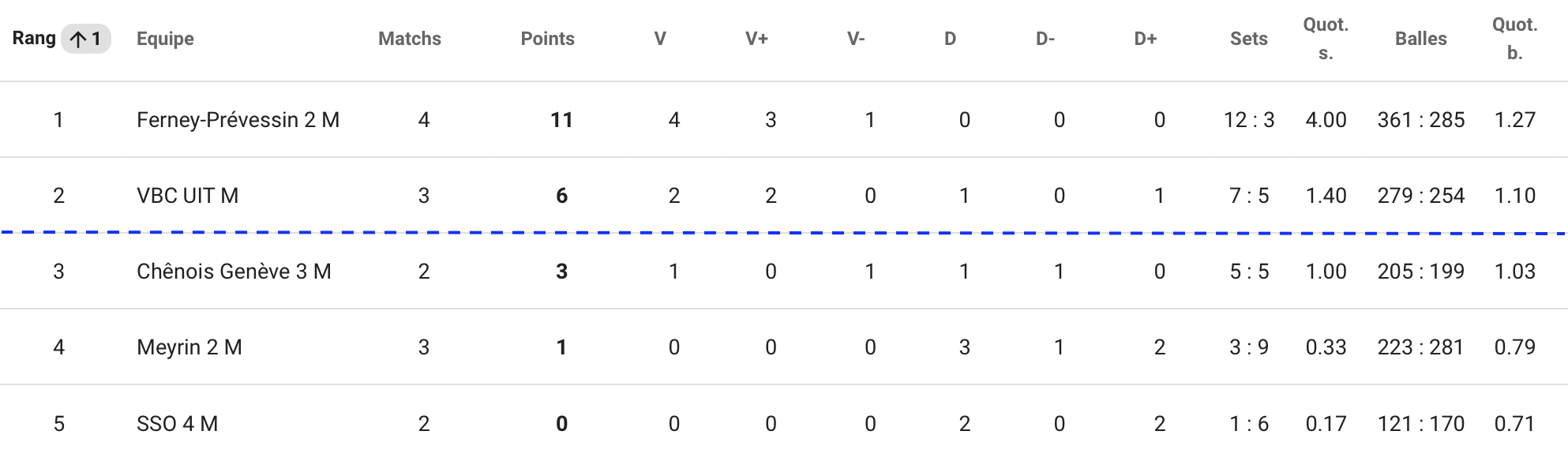Open Meyrin 2 M team entry
The height and width of the screenshot is (461, 1568).
[x=189, y=347]
